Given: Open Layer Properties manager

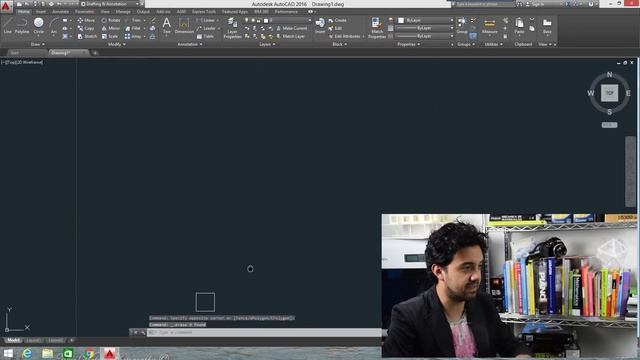Looking at the screenshot, I should click(232, 28).
